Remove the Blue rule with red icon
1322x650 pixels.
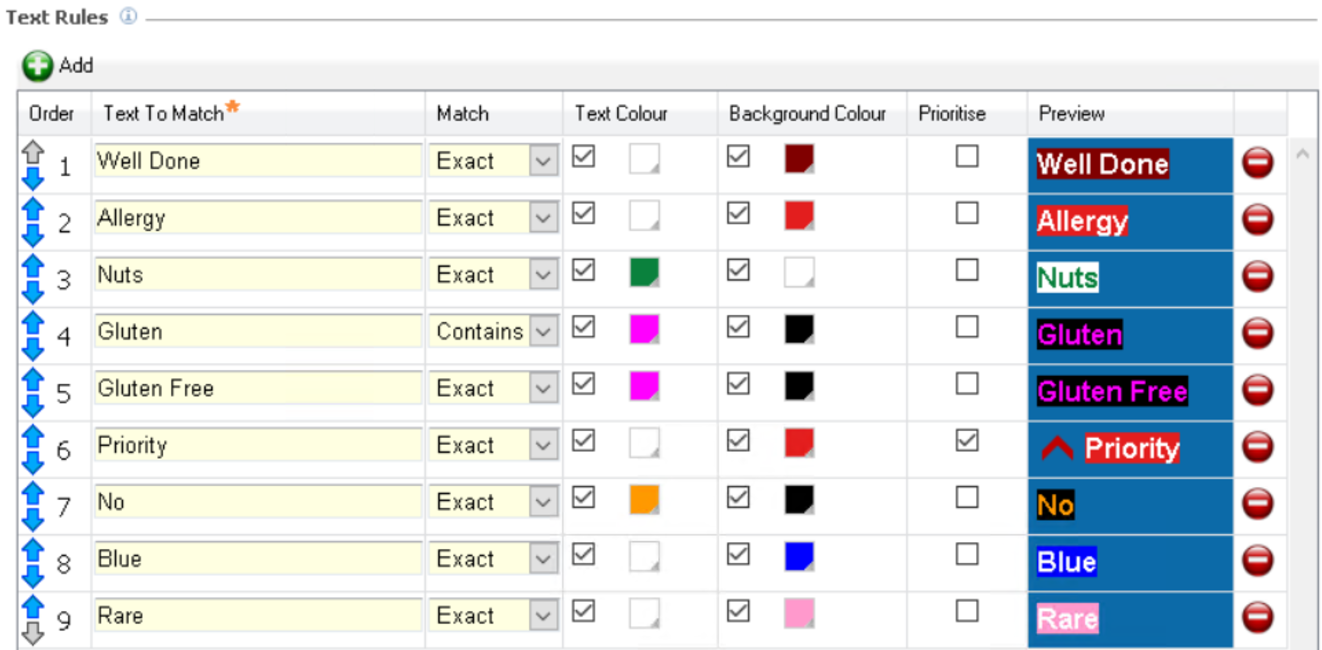coord(1257,561)
